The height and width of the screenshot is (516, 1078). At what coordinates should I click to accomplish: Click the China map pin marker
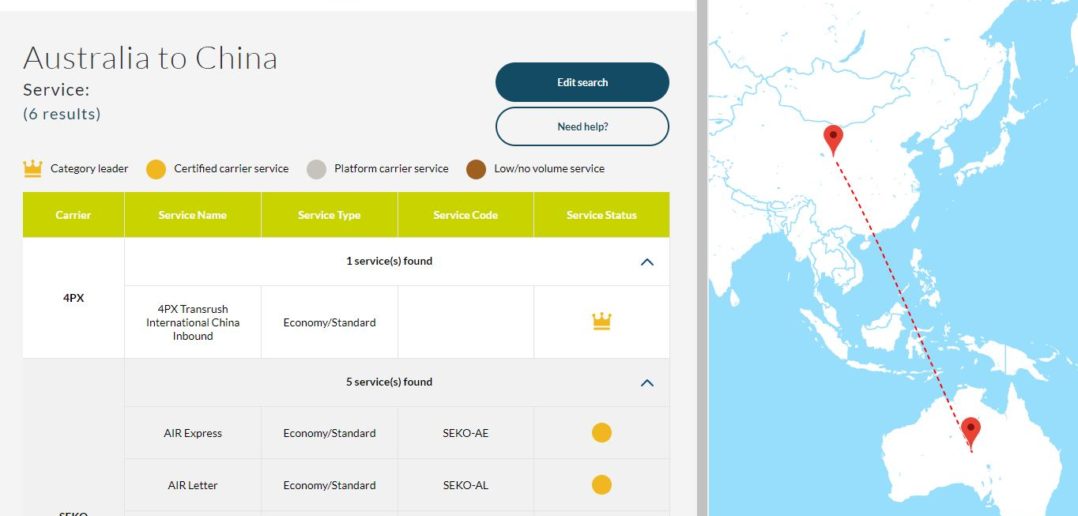click(x=833, y=138)
